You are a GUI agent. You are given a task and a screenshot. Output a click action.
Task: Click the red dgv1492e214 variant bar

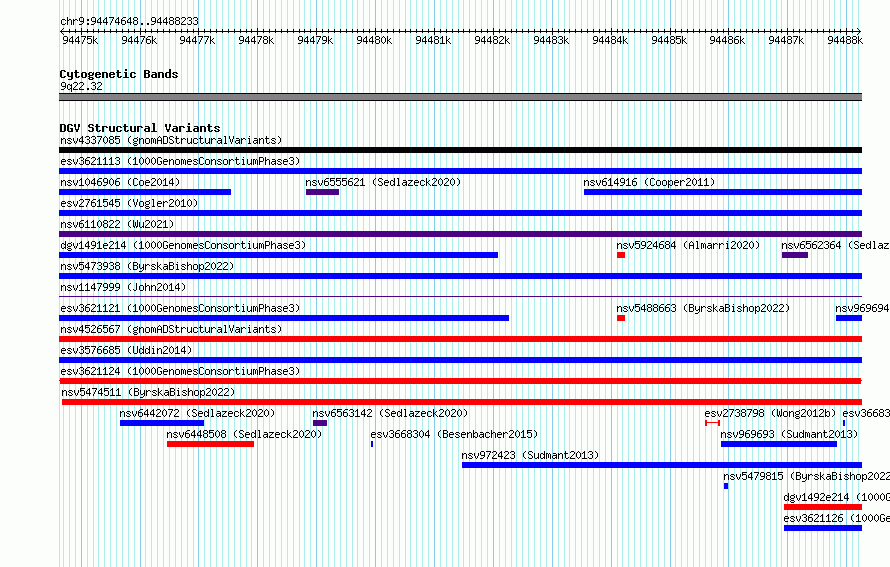[823, 507]
